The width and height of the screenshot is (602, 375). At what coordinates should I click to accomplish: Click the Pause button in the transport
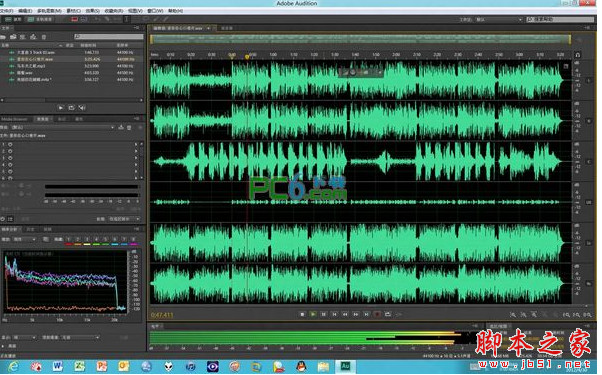(x=324, y=315)
